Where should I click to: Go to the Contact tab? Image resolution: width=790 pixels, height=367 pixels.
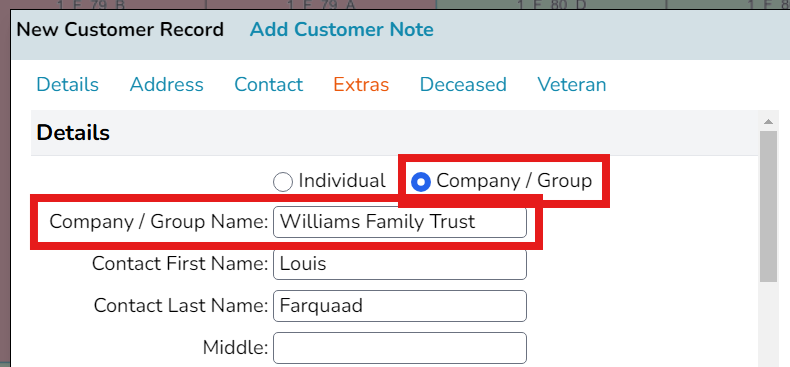click(269, 84)
